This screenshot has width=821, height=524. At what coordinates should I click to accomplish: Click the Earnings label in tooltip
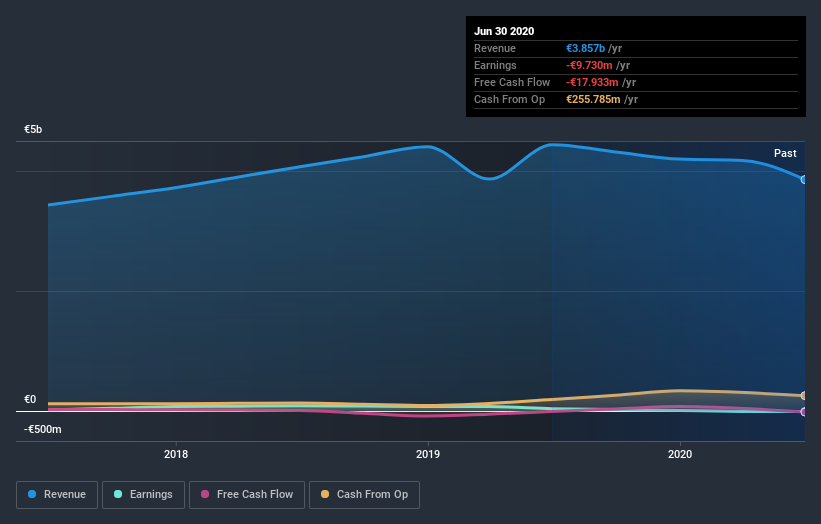point(495,65)
